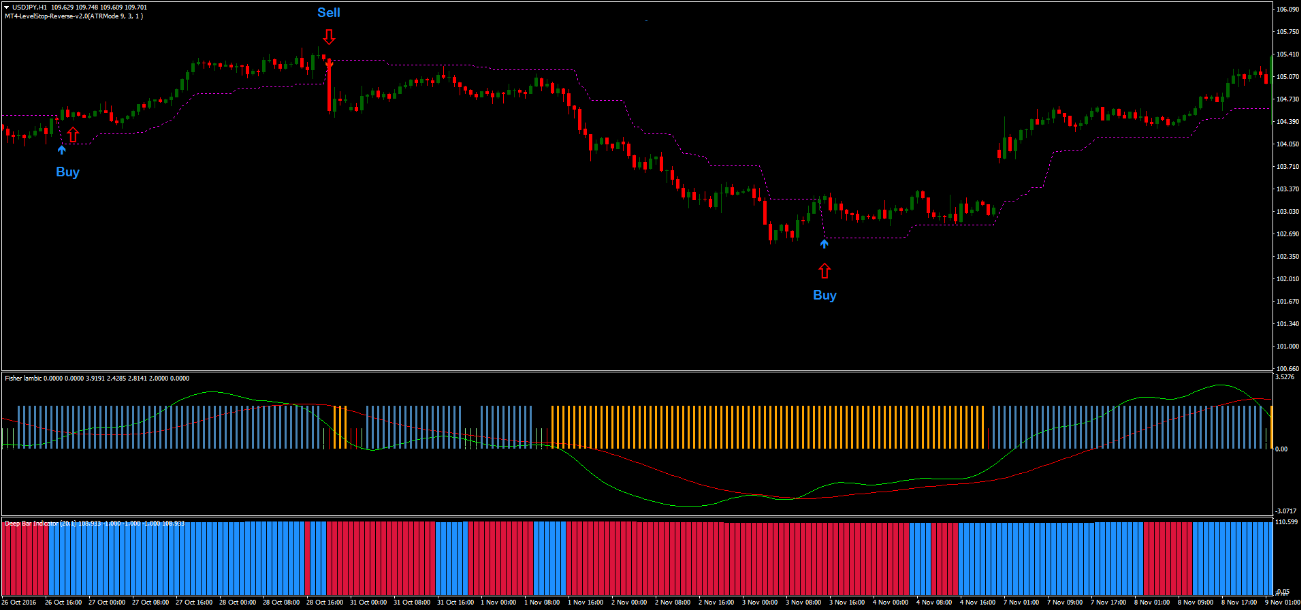The height and width of the screenshot is (610, 1301).
Task: Click the small blue arrow above lower-right Buy signal
Action: (x=824, y=243)
